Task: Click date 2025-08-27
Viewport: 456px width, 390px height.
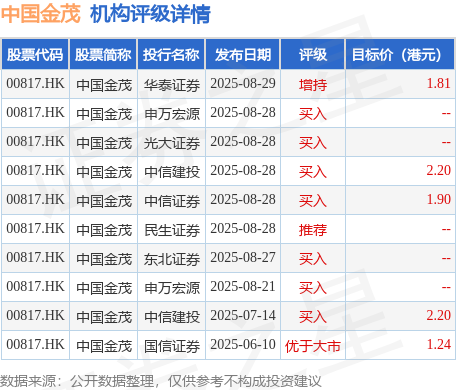Action: (x=243, y=257)
